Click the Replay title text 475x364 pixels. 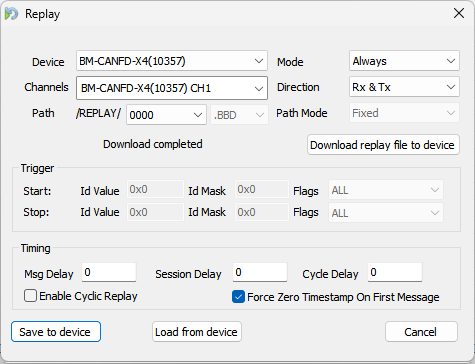43,14
